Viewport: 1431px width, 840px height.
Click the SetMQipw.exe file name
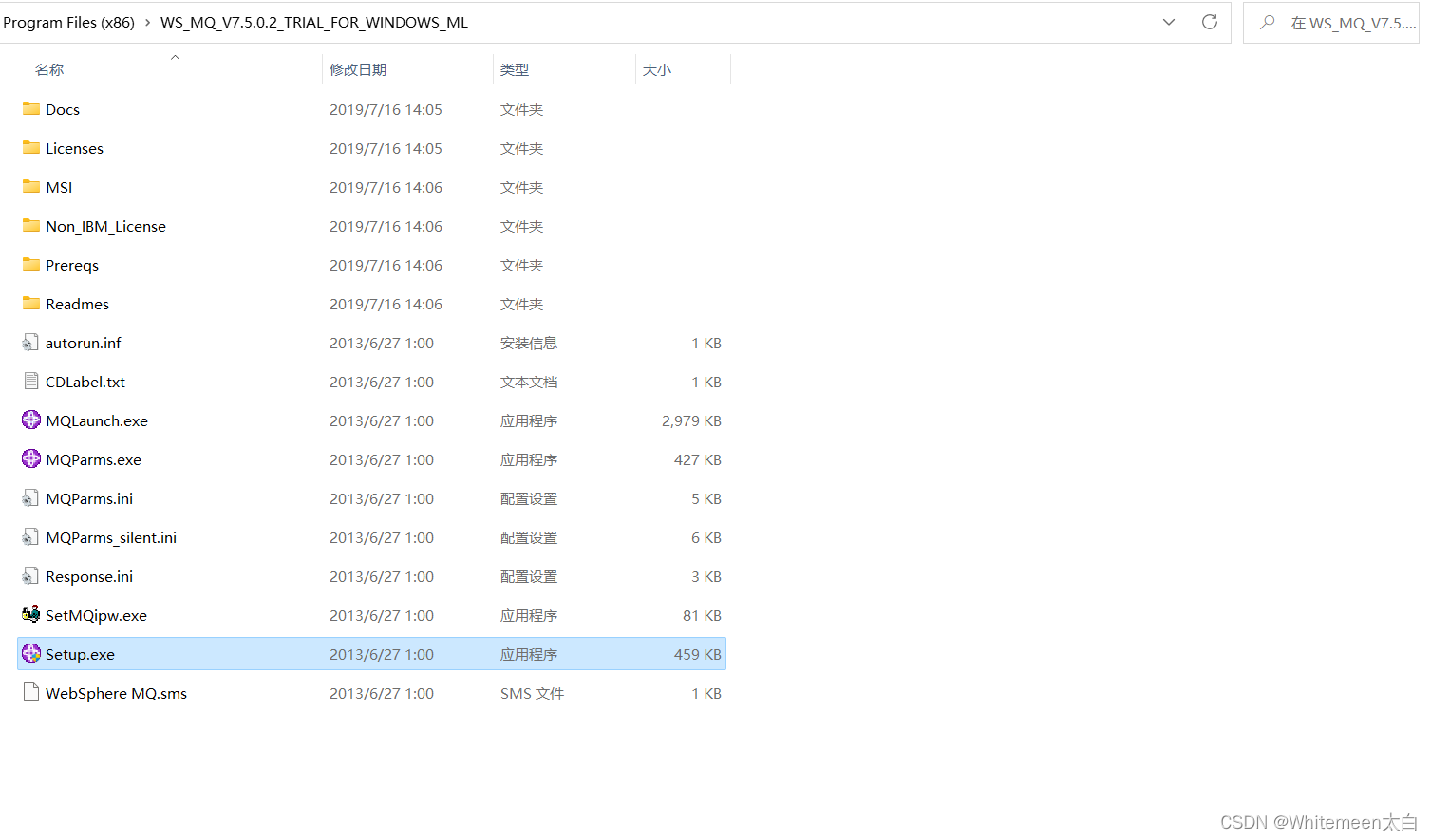(x=96, y=615)
